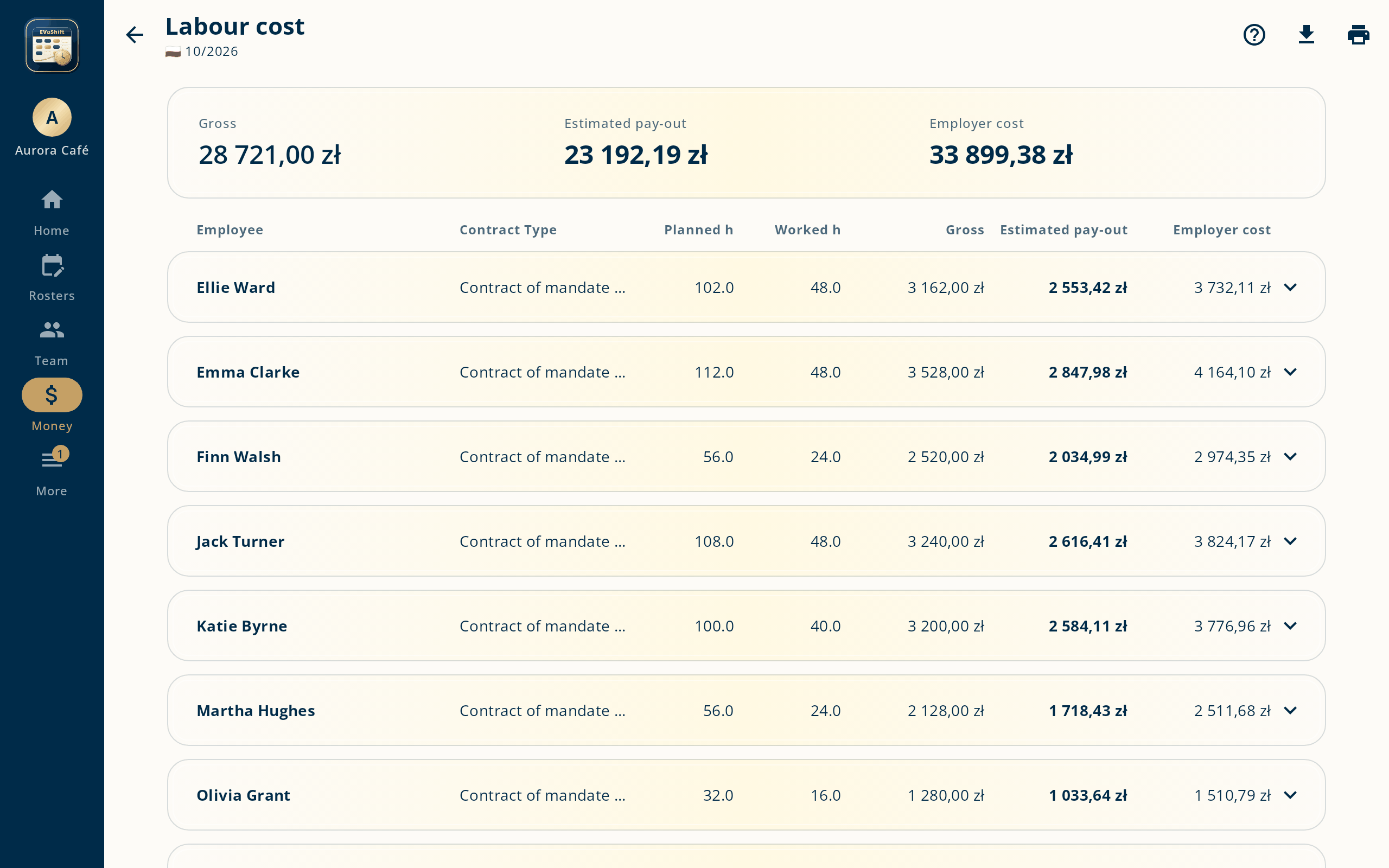Print the labour cost report

[1358, 34]
